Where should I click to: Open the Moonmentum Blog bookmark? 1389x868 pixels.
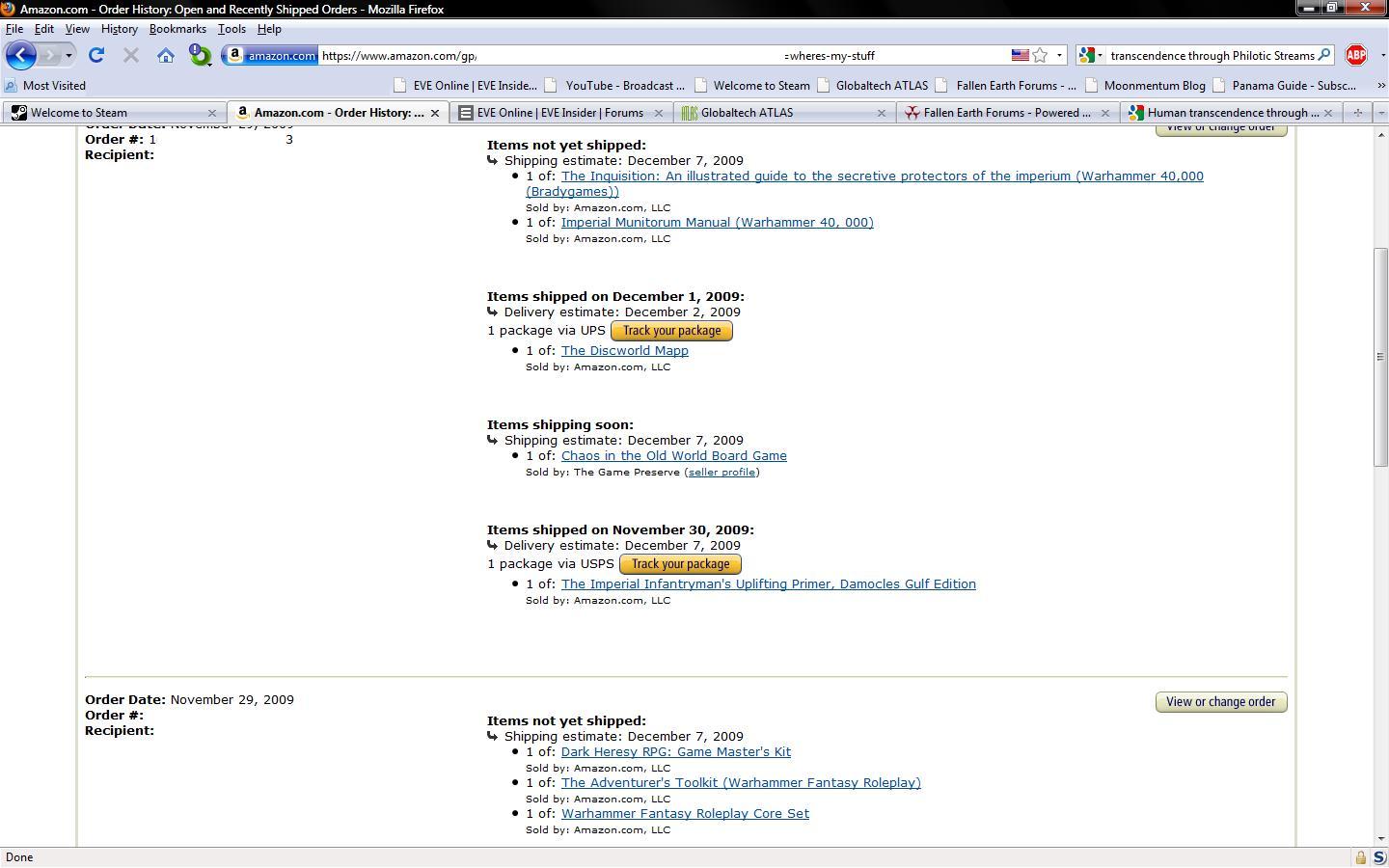click(1145, 86)
